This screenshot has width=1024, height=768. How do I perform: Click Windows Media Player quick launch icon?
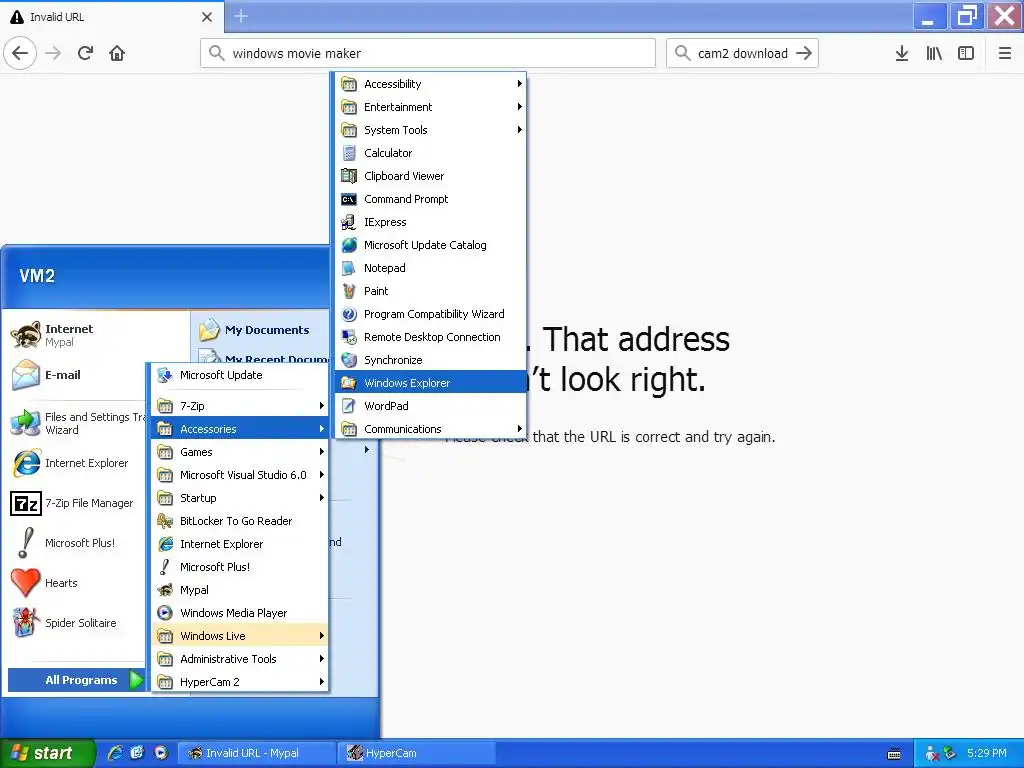(x=161, y=753)
